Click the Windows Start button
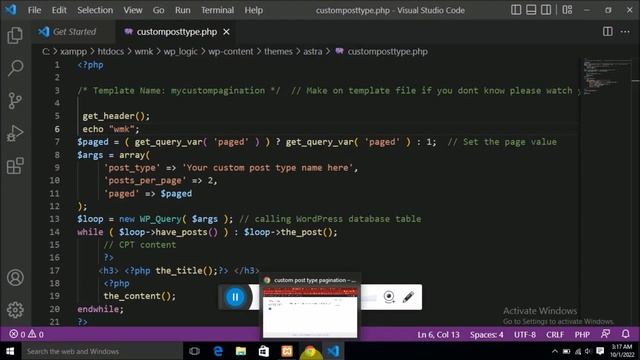The image size is (640, 360). (10, 351)
